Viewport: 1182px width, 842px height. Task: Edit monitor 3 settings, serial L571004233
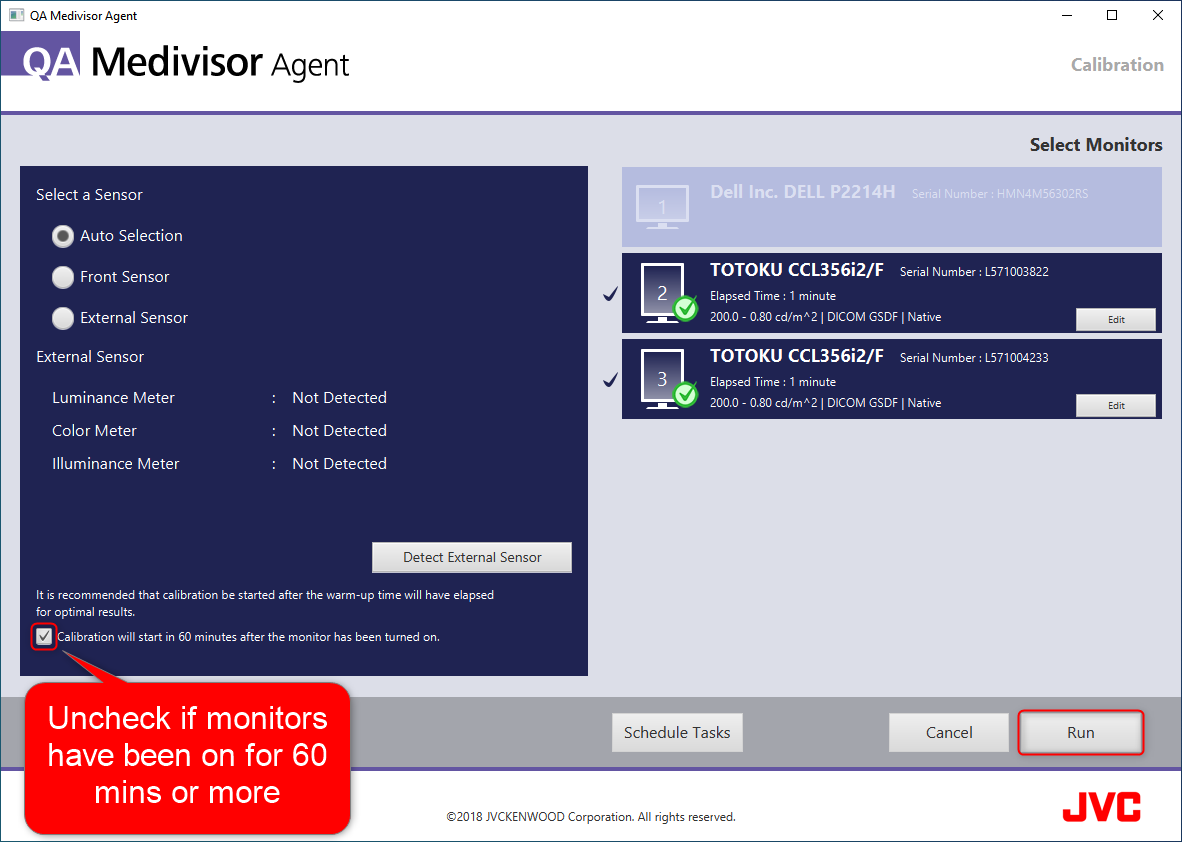(x=1116, y=406)
